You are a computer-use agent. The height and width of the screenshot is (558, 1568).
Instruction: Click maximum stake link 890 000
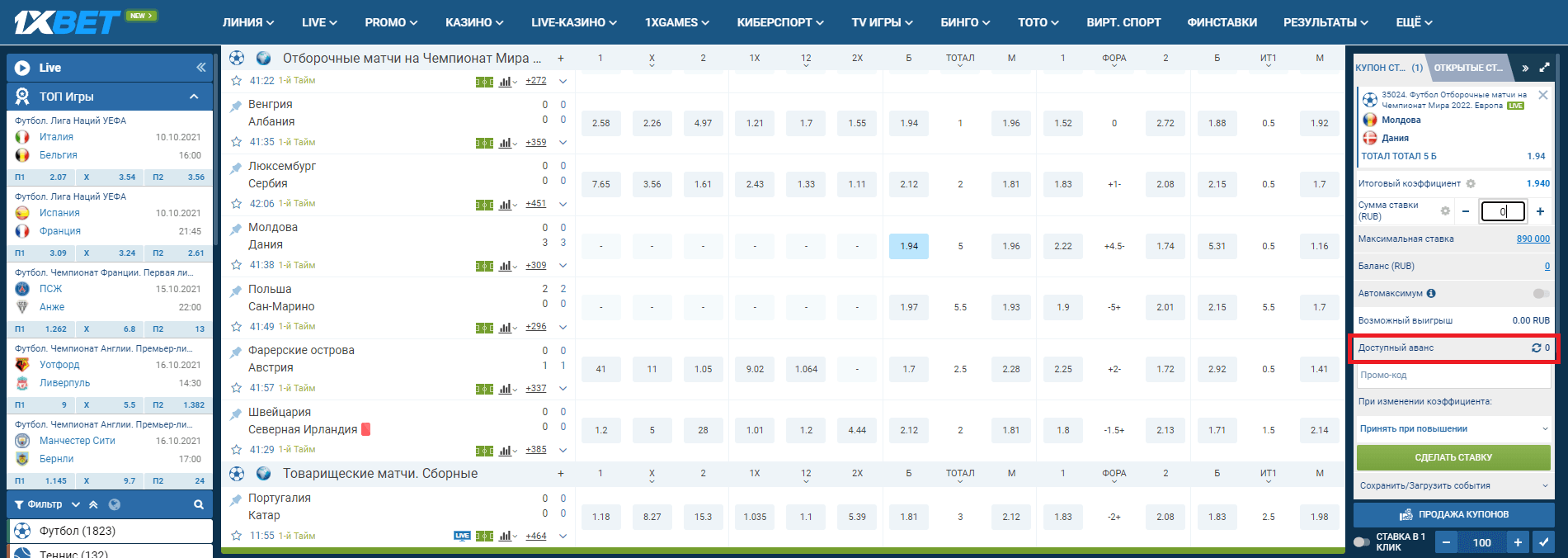[x=1533, y=239]
